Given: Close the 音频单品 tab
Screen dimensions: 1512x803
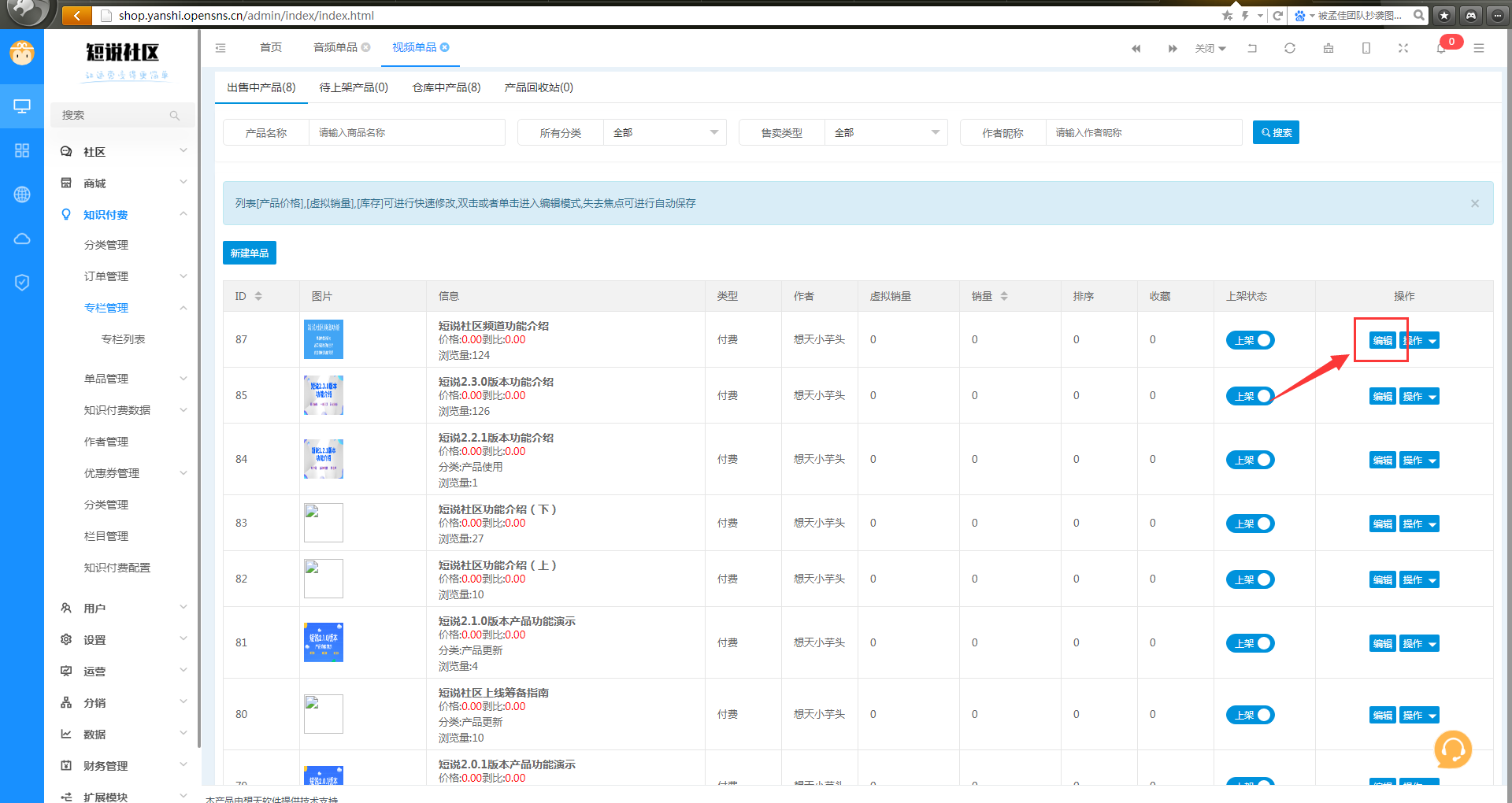Looking at the screenshot, I should pos(365,47).
